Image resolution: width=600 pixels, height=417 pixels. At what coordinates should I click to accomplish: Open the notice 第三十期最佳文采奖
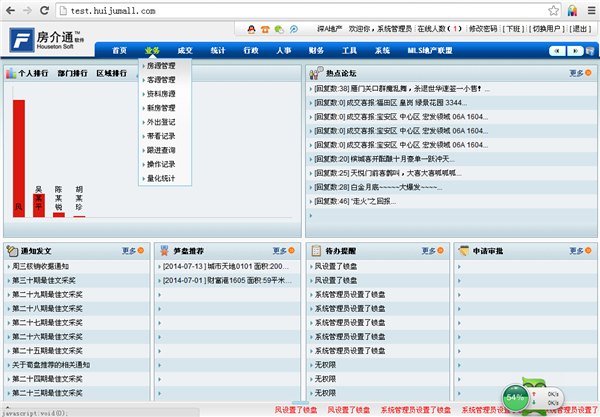44,280
